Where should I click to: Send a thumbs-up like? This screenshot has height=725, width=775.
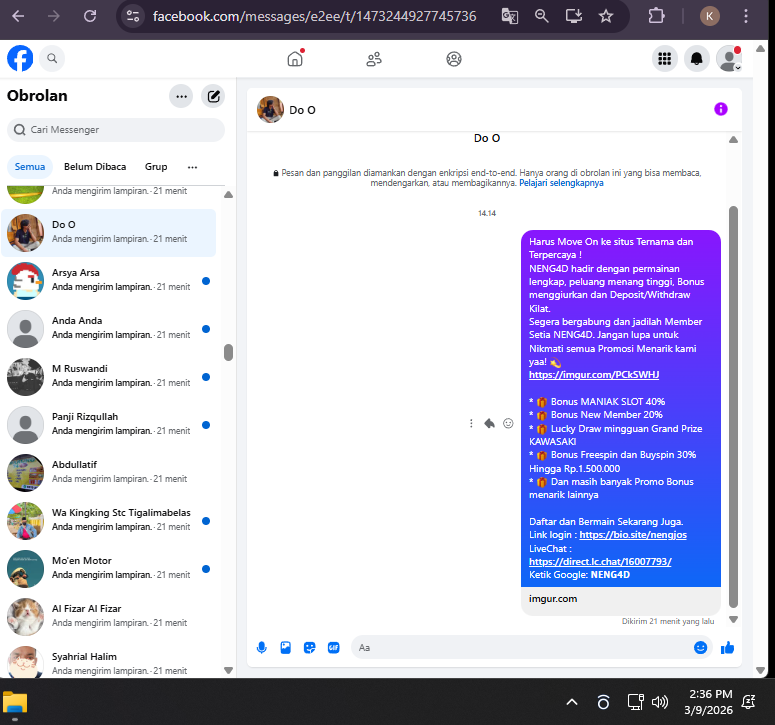[728, 647]
